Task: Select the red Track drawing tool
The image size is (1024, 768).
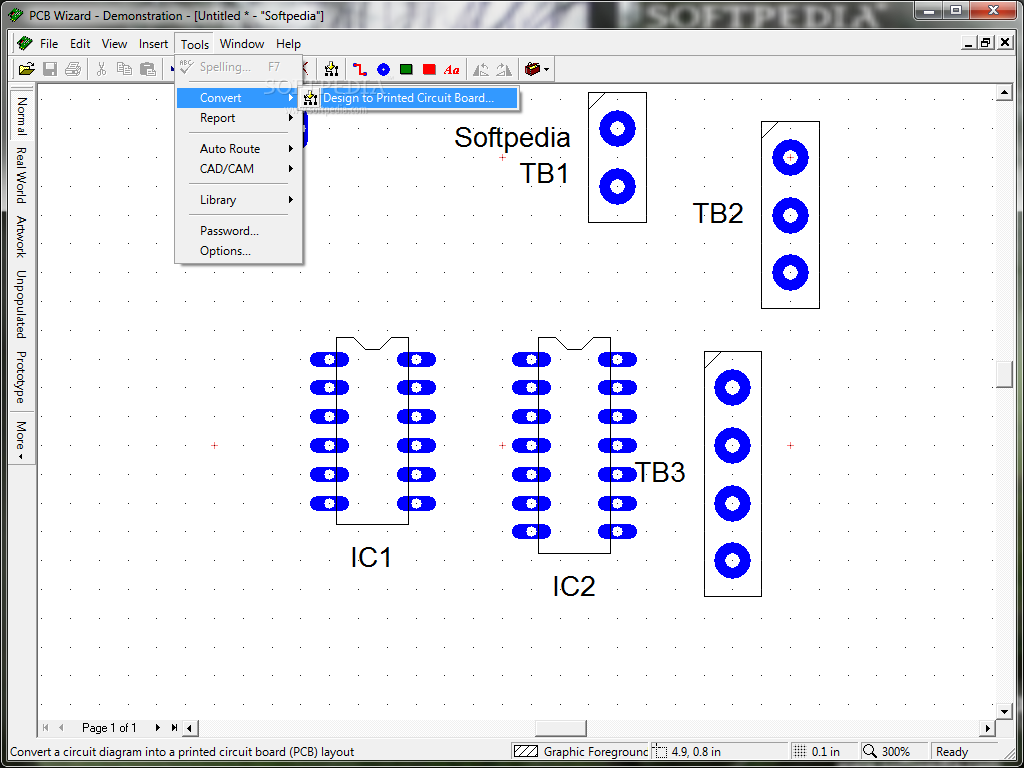Action: point(360,69)
